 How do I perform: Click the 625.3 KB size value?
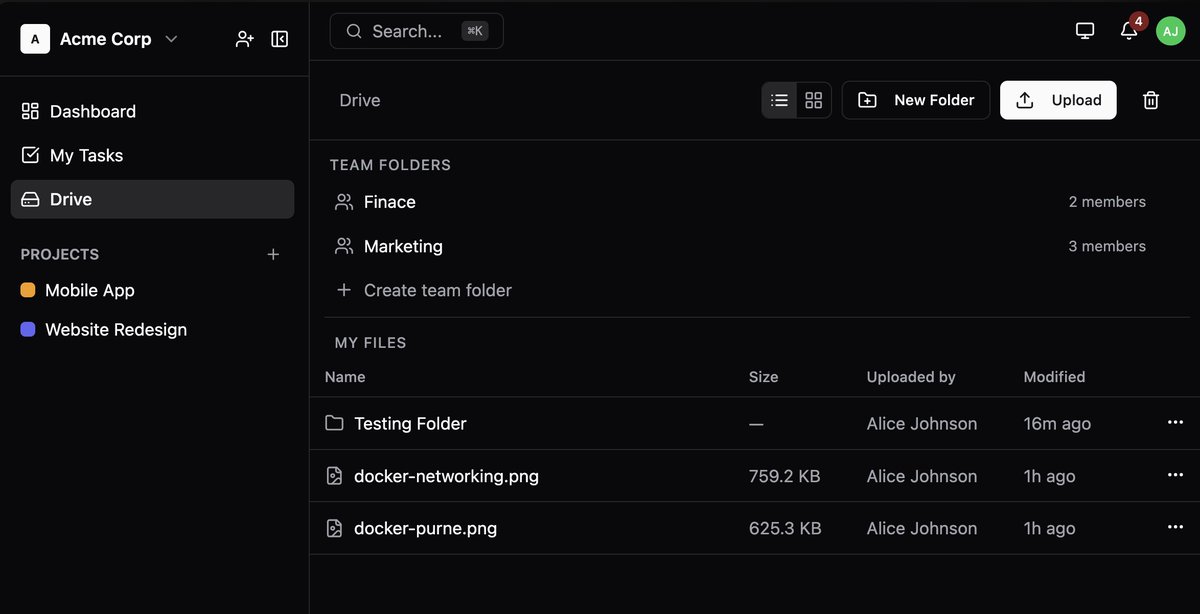coord(785,528)
